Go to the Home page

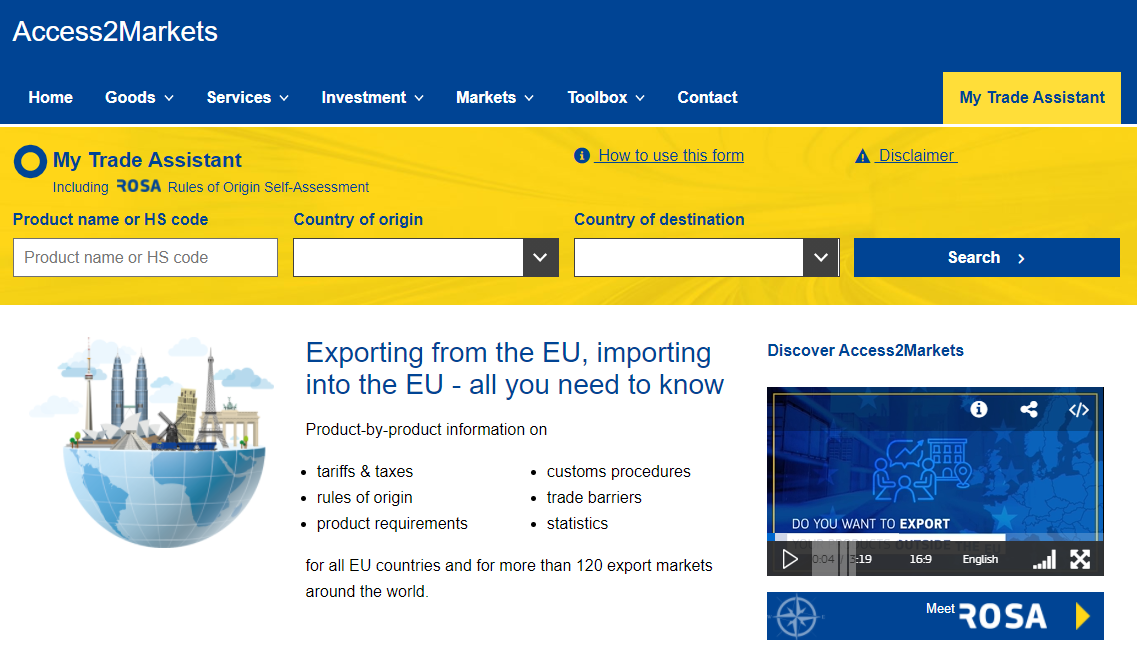(x=51, y=97)
